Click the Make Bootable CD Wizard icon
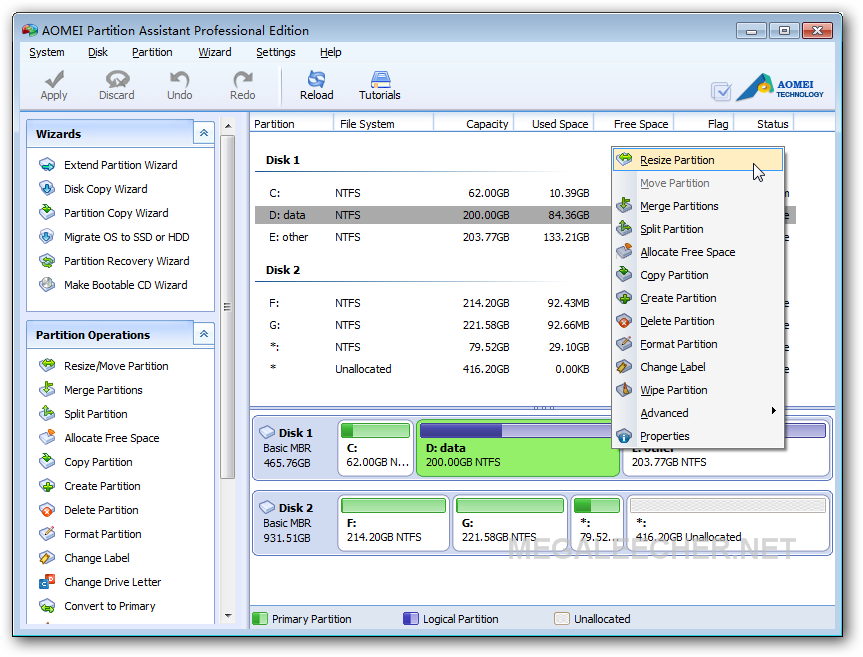The height and width of the screenshot is (657, 863). (47, 284)
